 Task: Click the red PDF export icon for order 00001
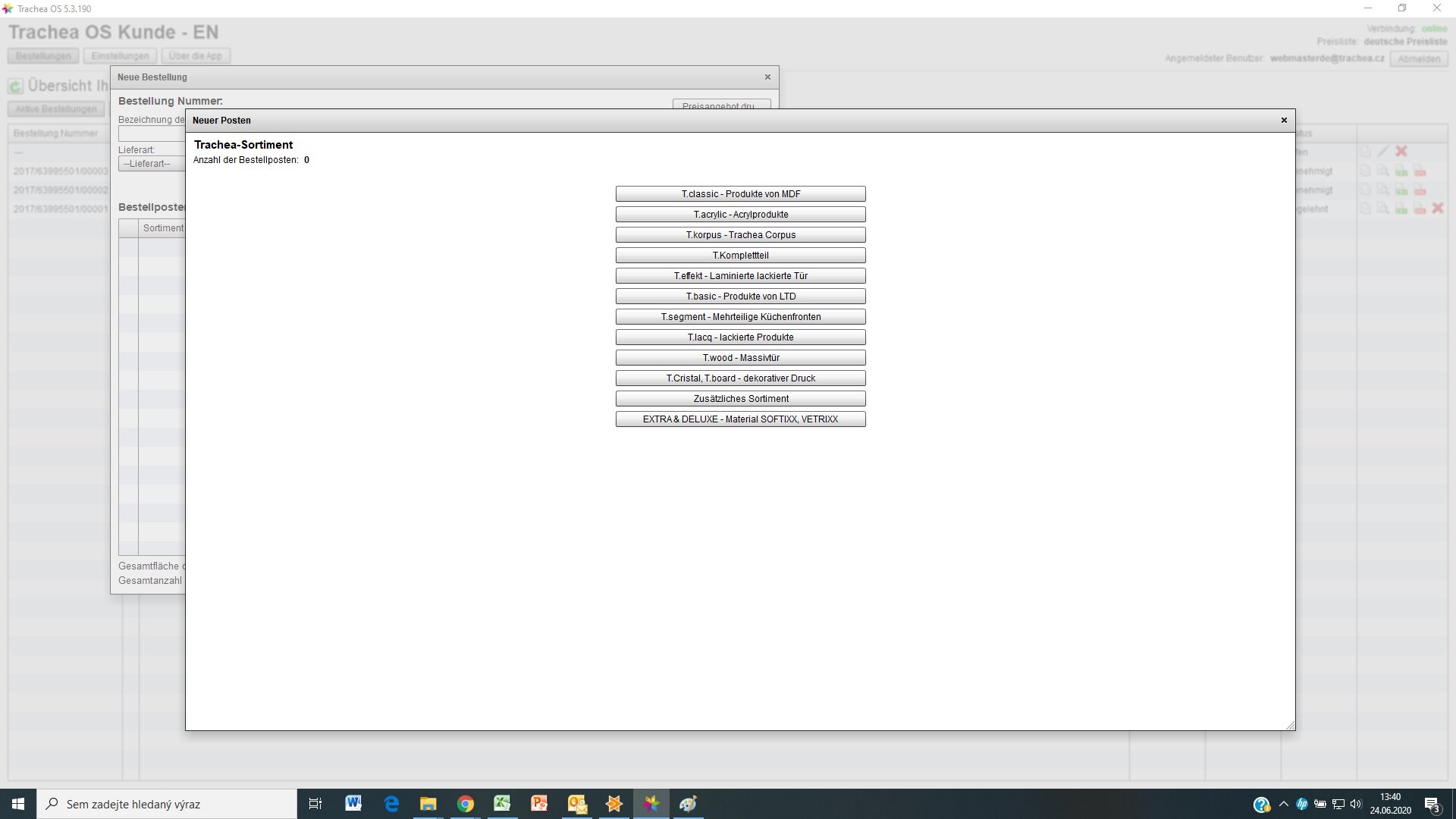pos(1420,209)
